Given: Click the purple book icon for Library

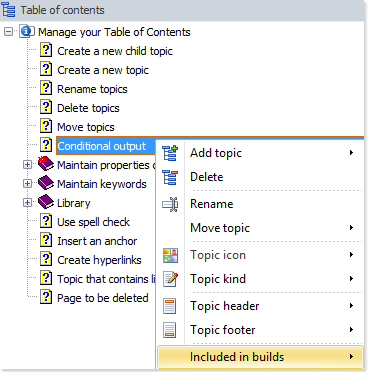Looking at the screenshot, I should (46, 202).
